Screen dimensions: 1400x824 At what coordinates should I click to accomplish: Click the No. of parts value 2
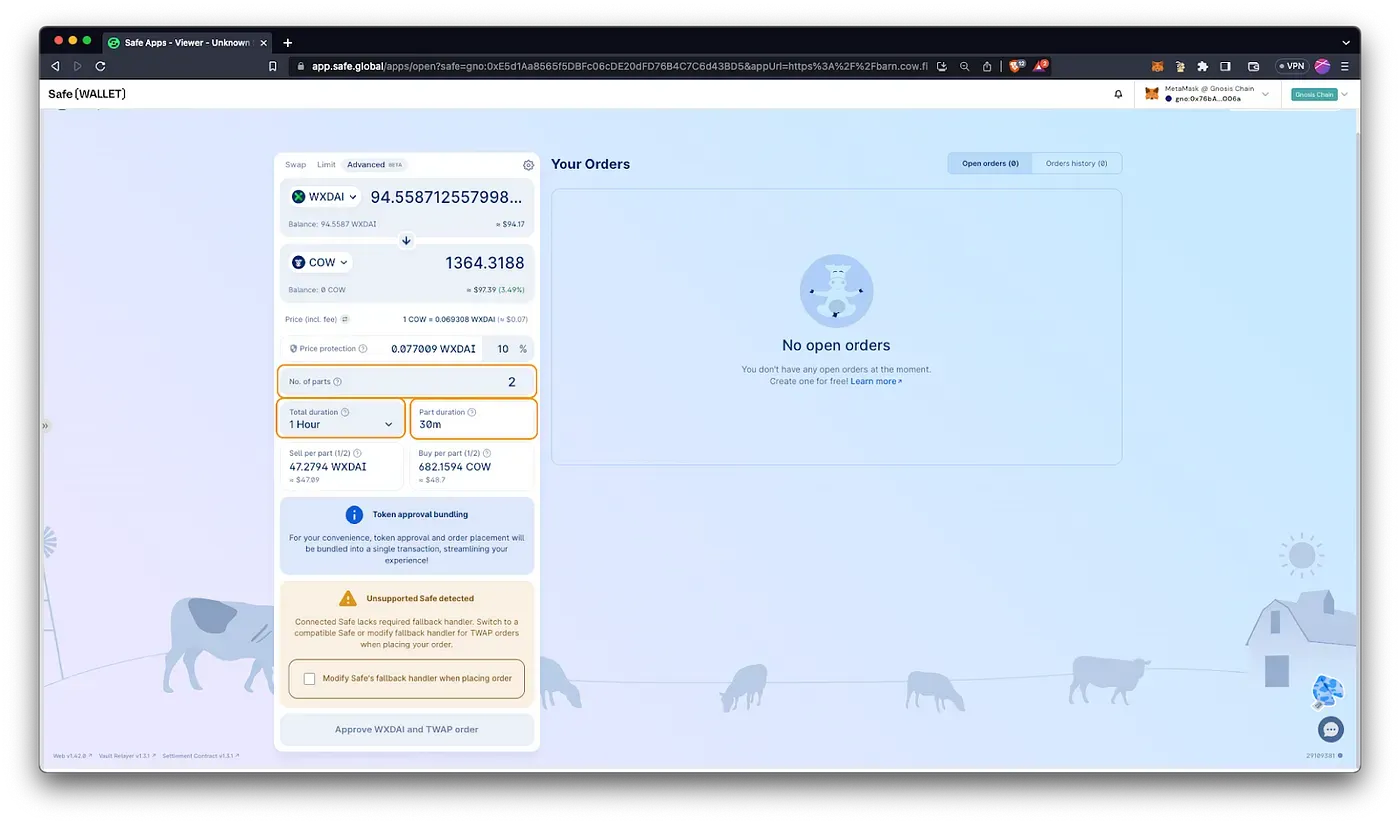tap(512, 382)
